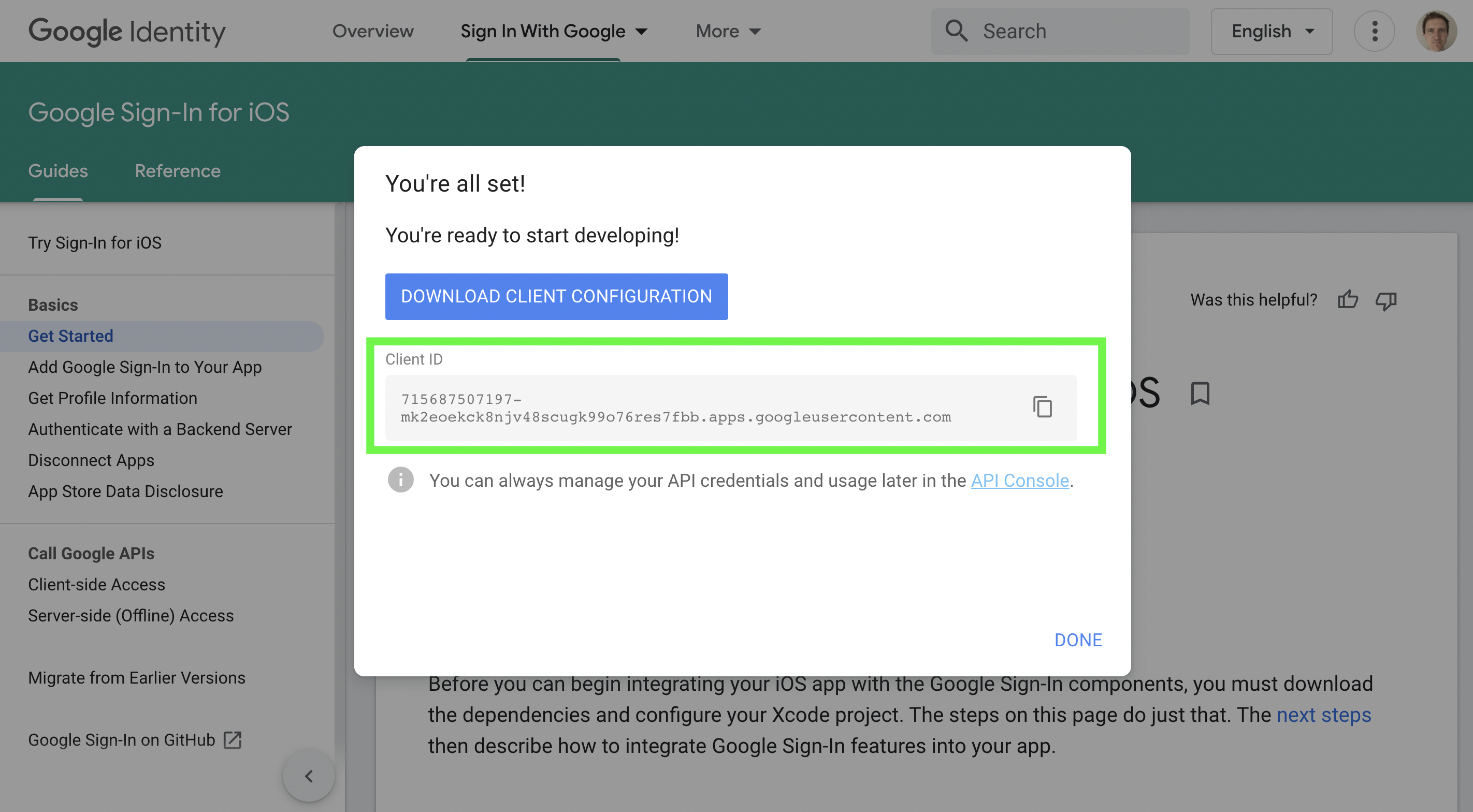Open the three-dot more options menu
Image resolution: width=1473 pixels, height=812 pixels.
1375,31
